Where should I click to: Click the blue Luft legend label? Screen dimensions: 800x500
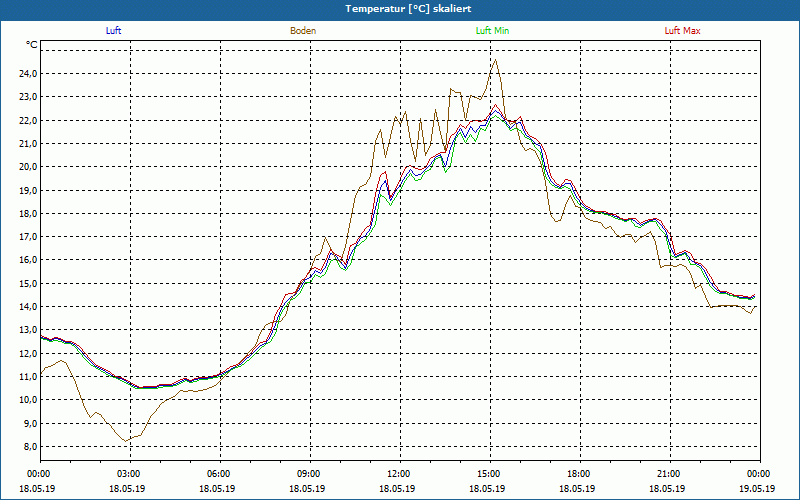click(x=113, y=31)
